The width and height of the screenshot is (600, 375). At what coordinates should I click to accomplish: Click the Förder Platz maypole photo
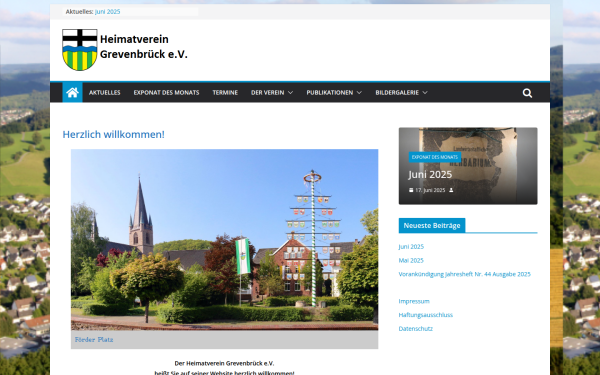tap(225, 240)
